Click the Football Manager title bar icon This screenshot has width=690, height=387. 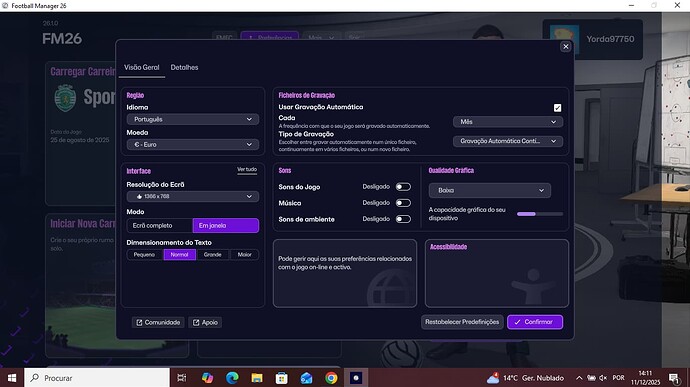pyautogui.click(x=5, y=6)
